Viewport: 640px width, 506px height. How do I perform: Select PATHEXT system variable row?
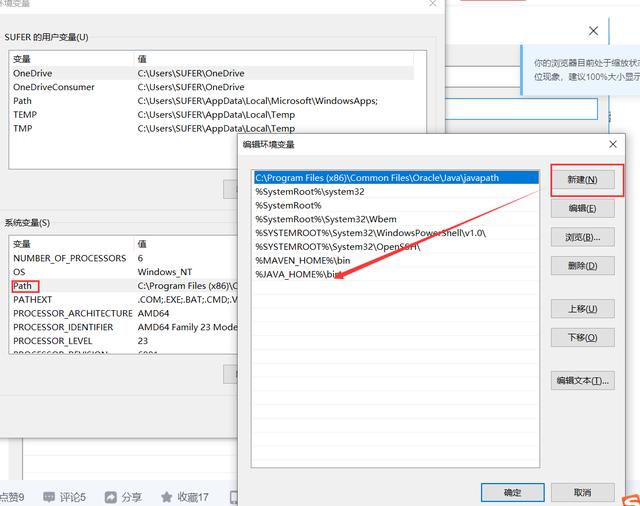click(x=124, y=300)
